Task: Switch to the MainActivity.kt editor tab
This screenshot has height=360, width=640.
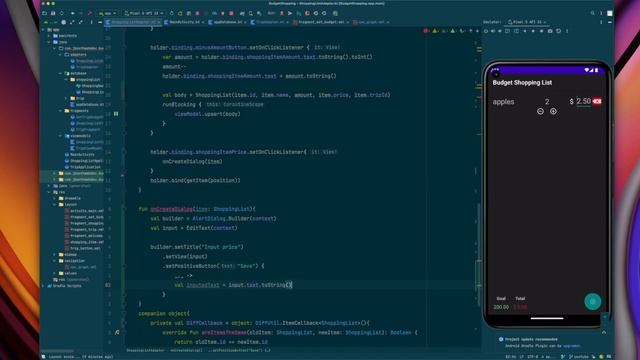Action: 184,22
